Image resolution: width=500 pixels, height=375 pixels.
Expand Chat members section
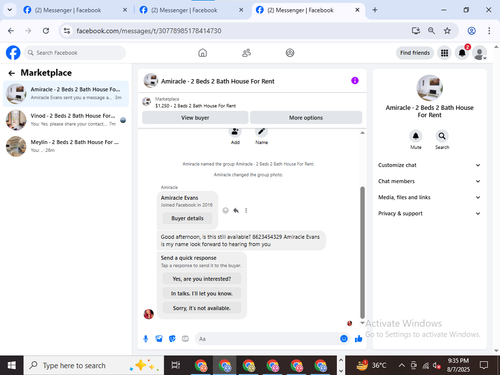(x=429, y=181)
